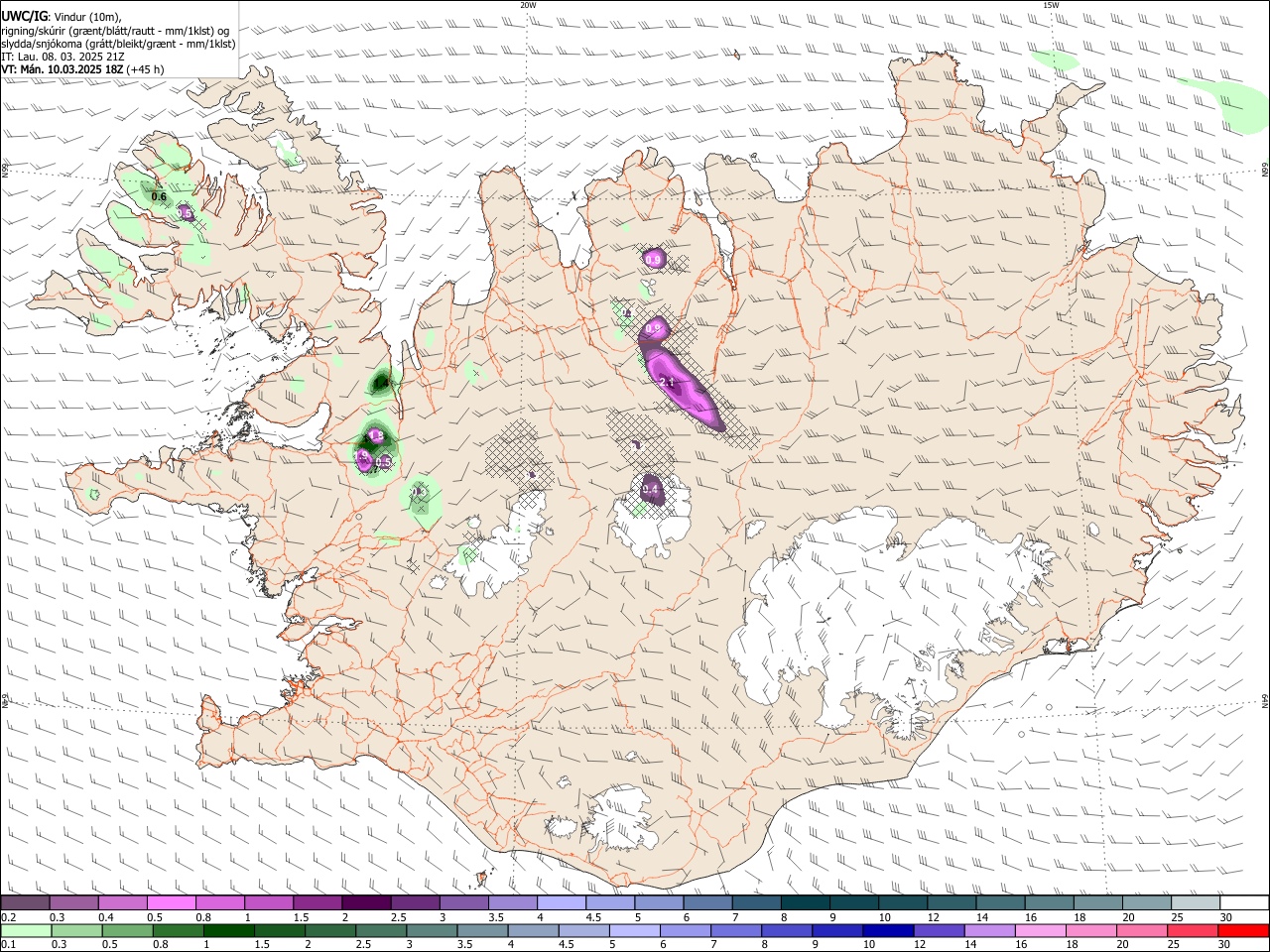Select the dark teal swatch between 8 and 9 in the top legend row
The image size is (1270, 952).
[806, 902]
